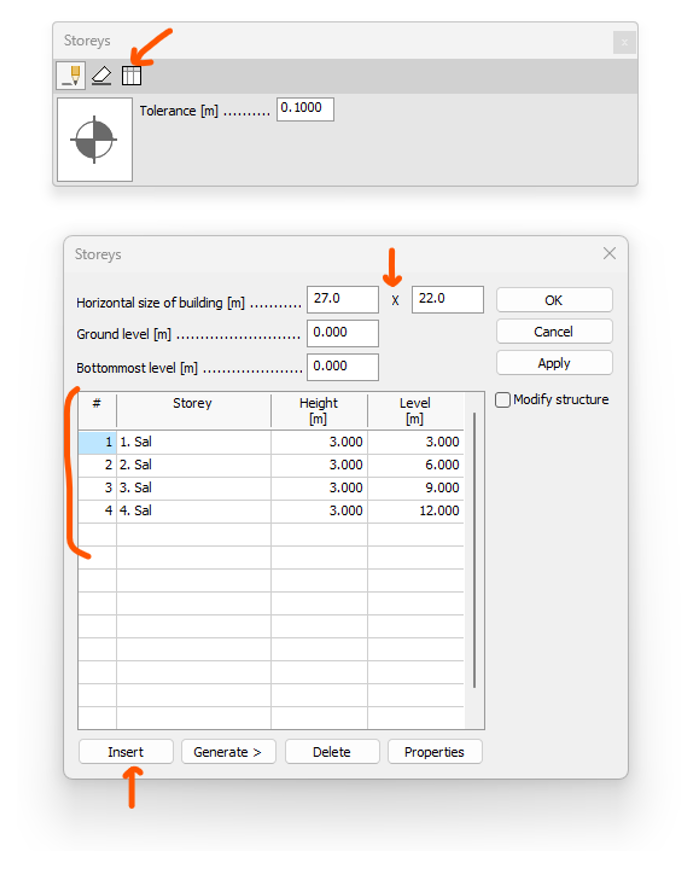691x878 pixels.
Task: Select the '2. Sal' storey cell
Action: pos(194,465)
